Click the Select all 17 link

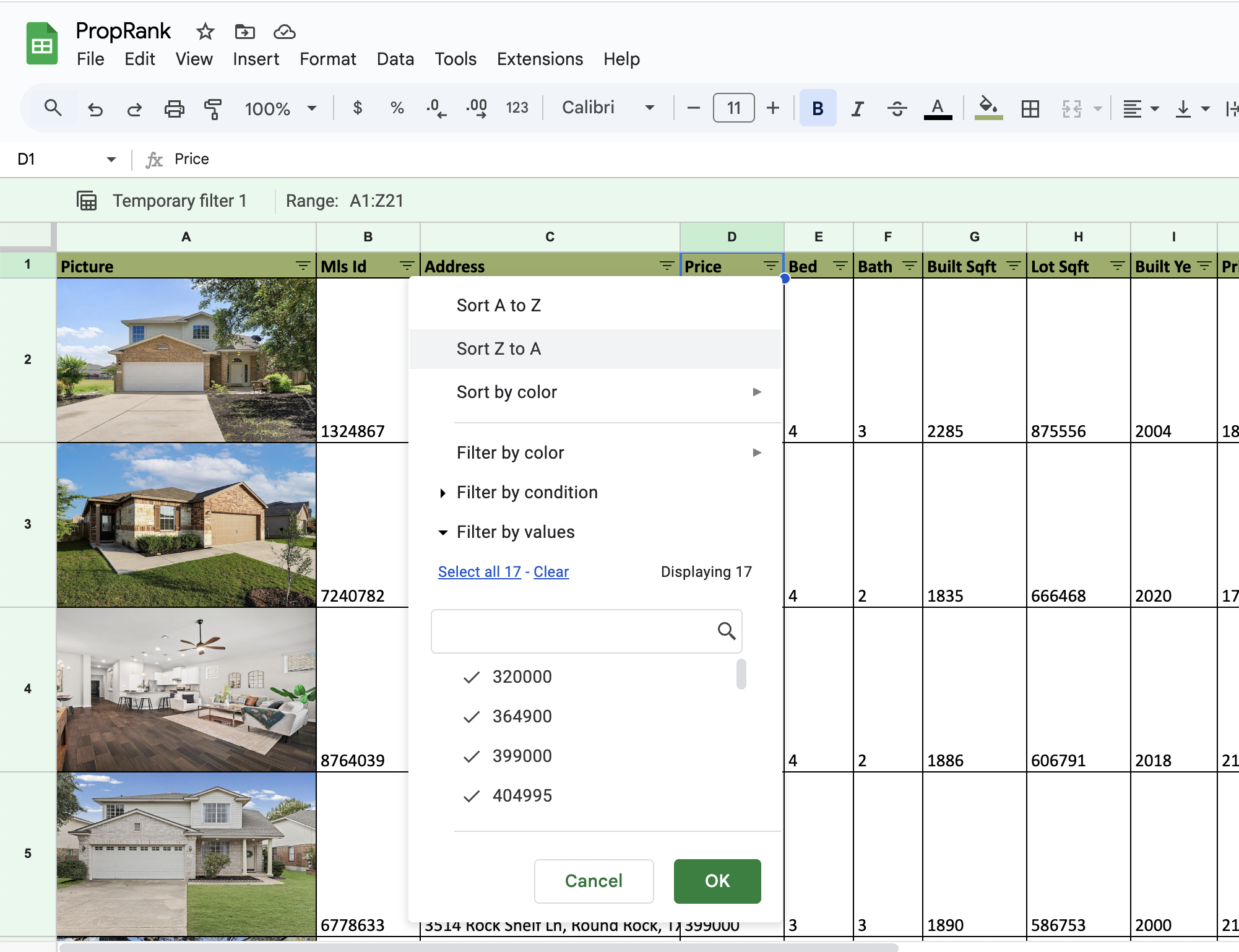[x=479, y=571]
